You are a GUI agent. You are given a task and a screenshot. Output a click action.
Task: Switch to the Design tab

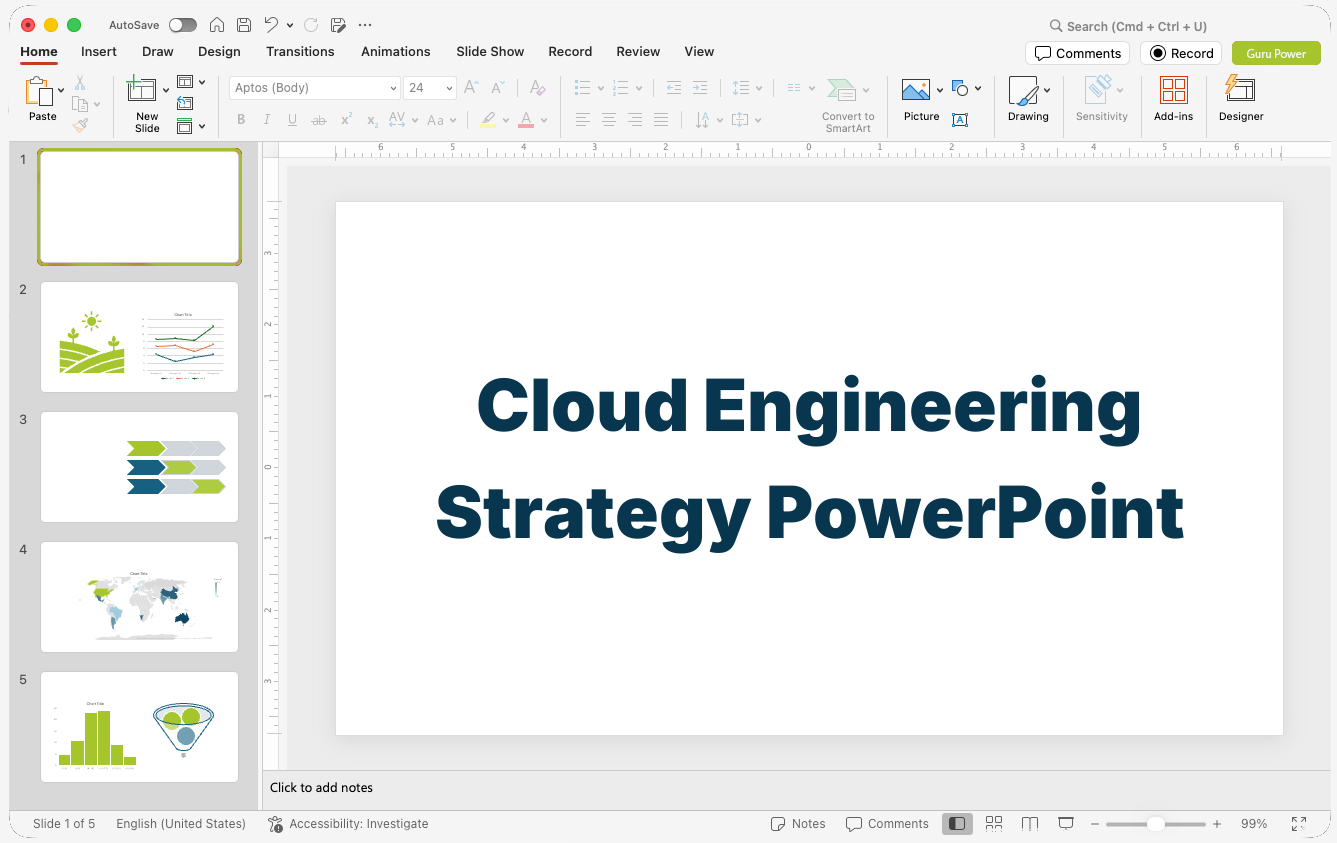219,51
